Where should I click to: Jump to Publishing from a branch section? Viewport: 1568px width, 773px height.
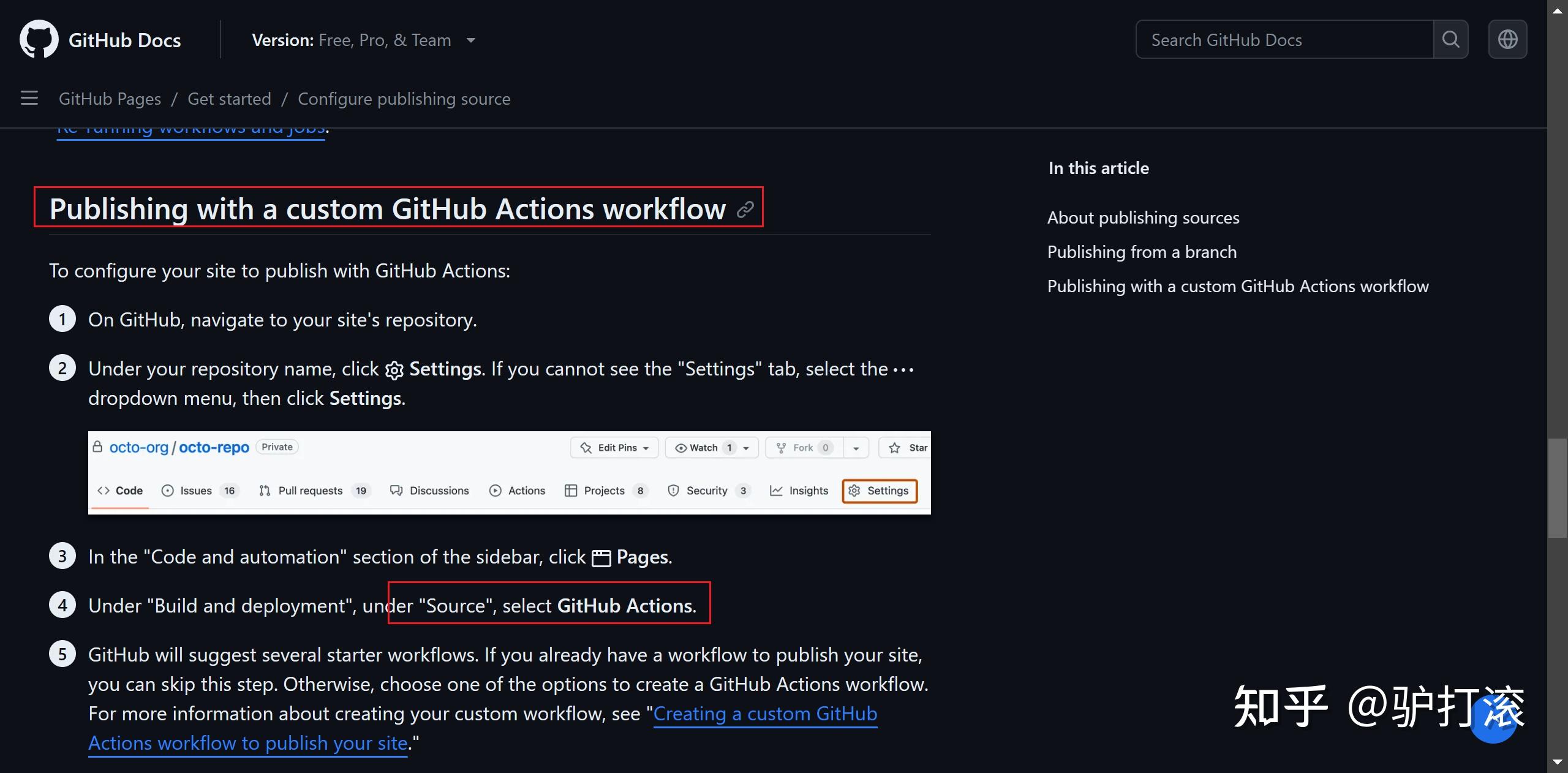pos(1142,252)
